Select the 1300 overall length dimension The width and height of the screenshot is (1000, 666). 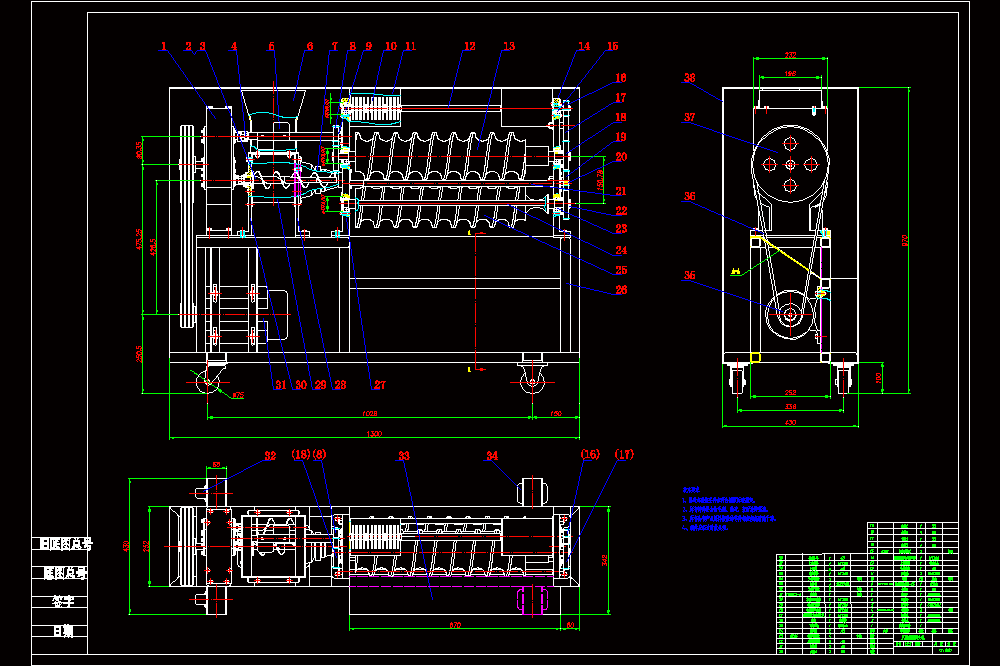pos(374,434)
